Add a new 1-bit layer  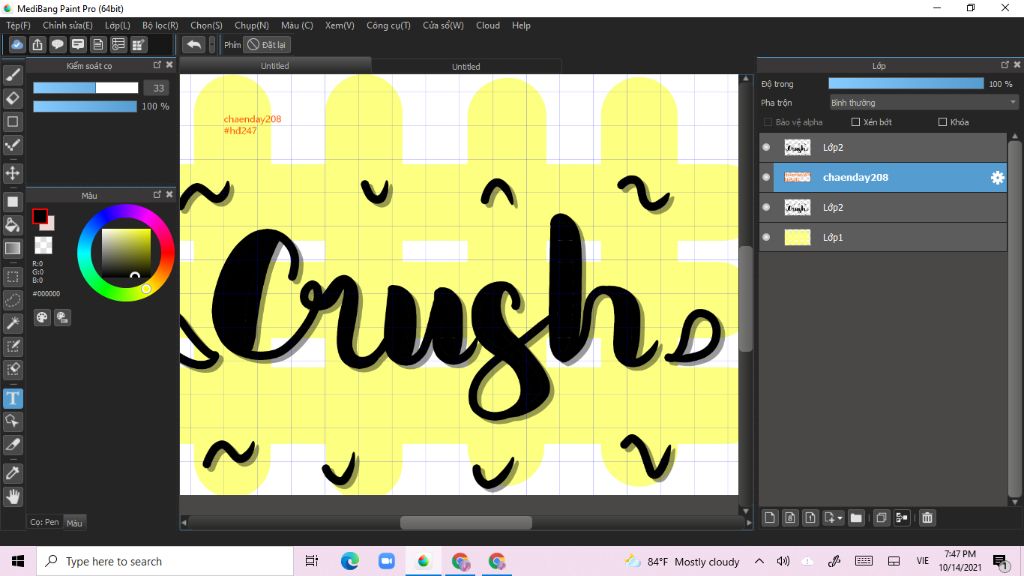tap(810, 518)
